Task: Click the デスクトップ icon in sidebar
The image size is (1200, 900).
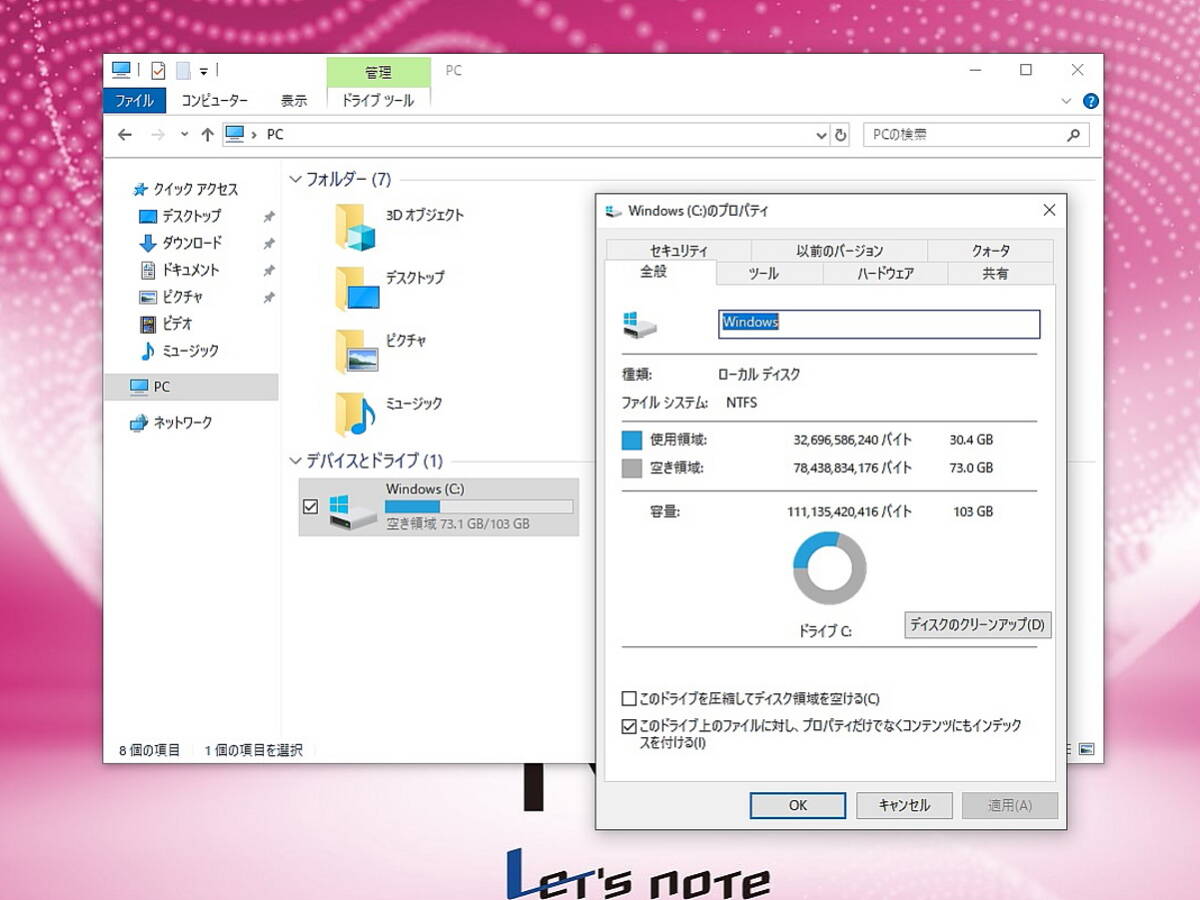Action: point(148,216)
